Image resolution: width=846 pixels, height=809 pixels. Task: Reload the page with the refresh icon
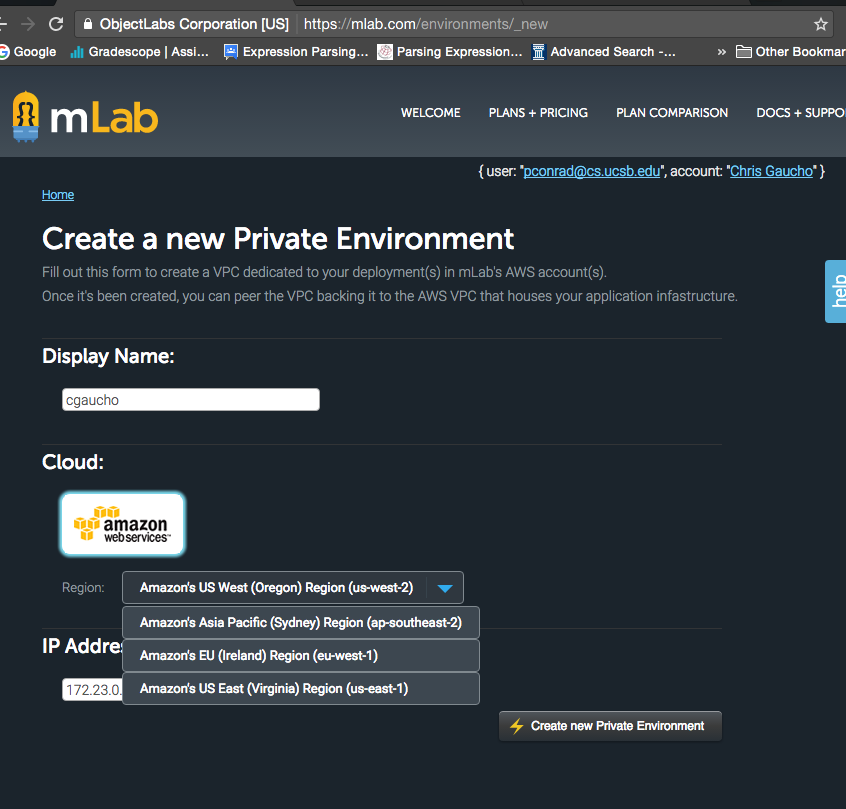tap(56, 24)
